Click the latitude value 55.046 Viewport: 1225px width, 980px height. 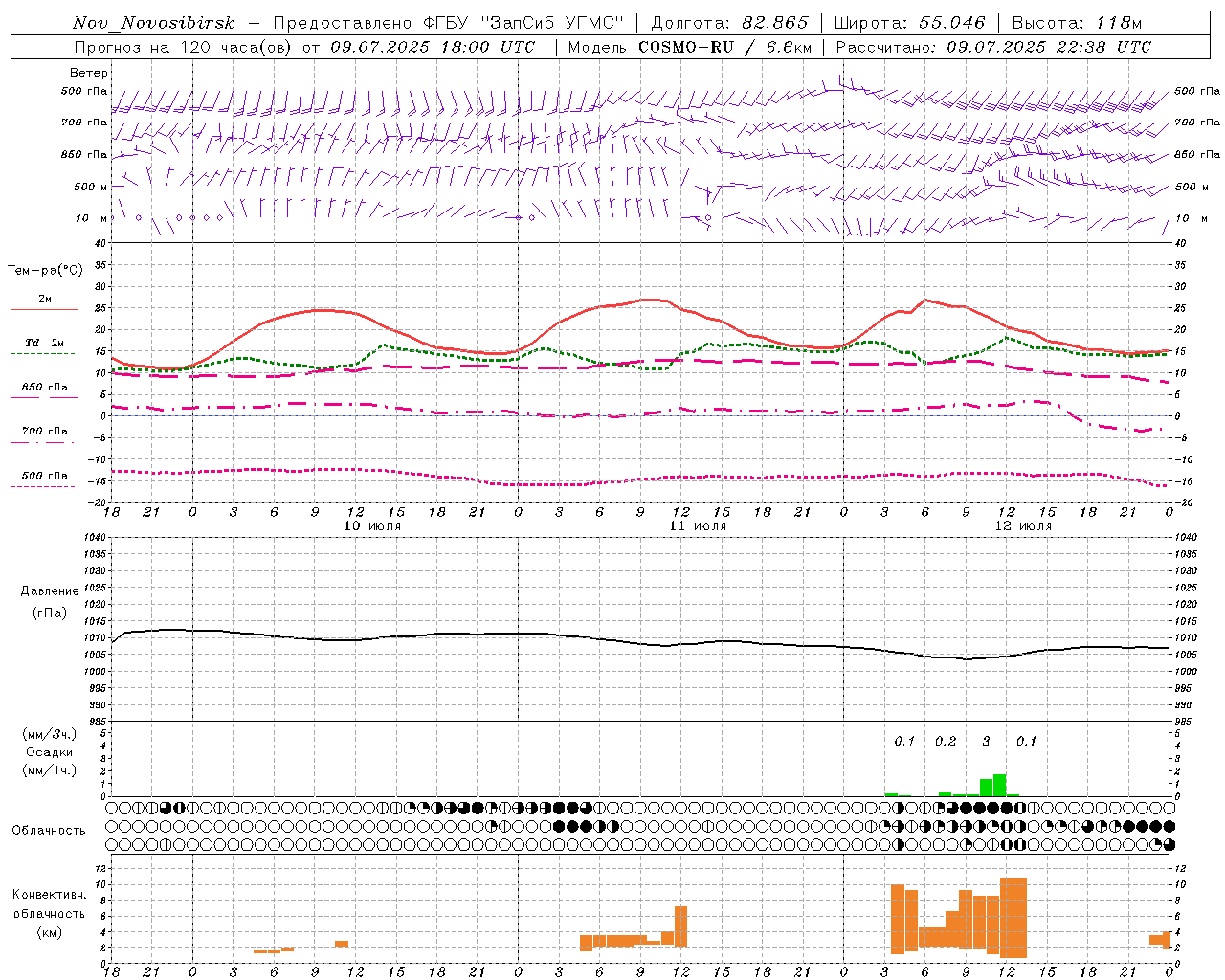point(952,23)
